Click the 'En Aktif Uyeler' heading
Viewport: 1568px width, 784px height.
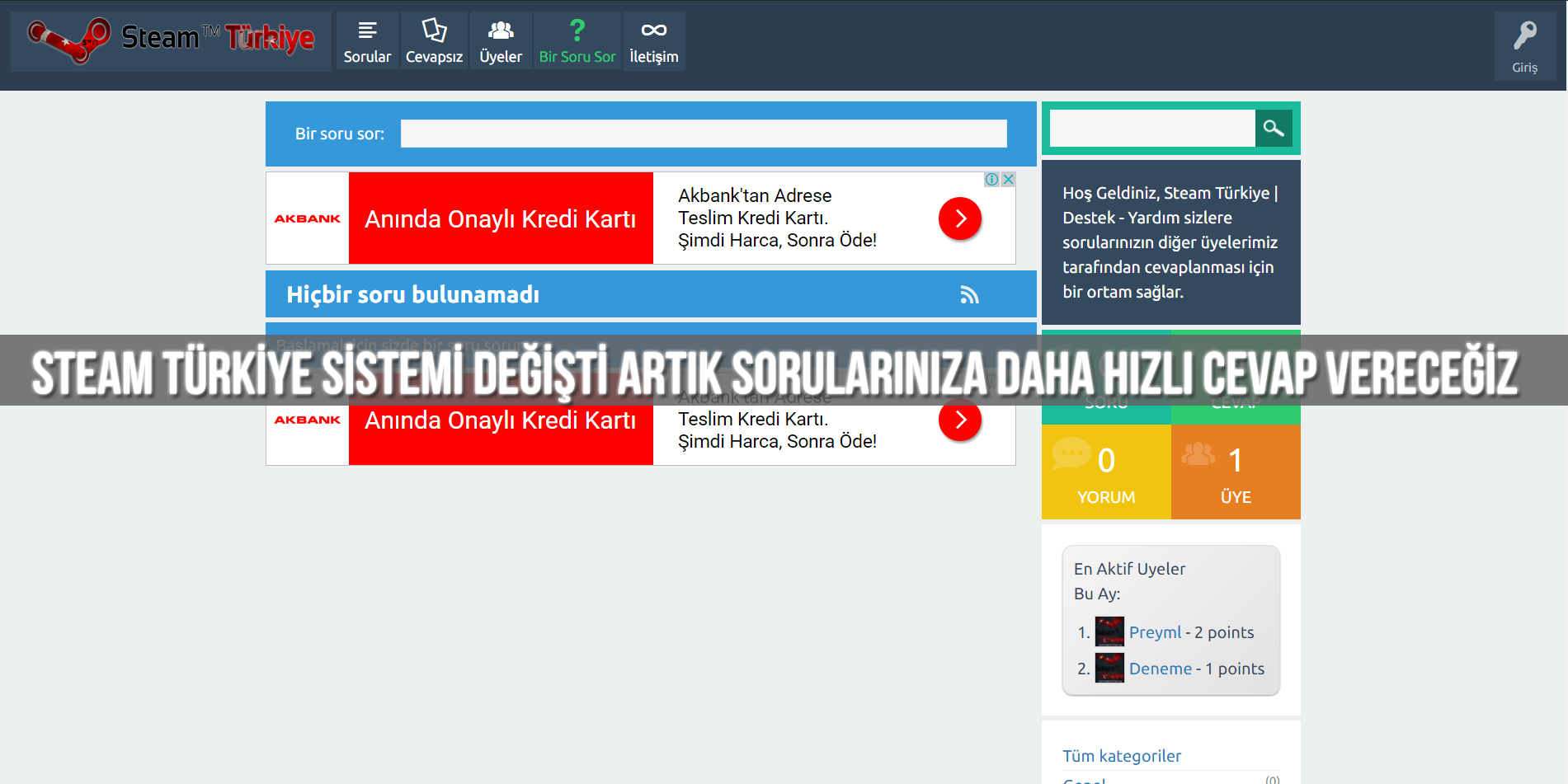pos(1129,569)
